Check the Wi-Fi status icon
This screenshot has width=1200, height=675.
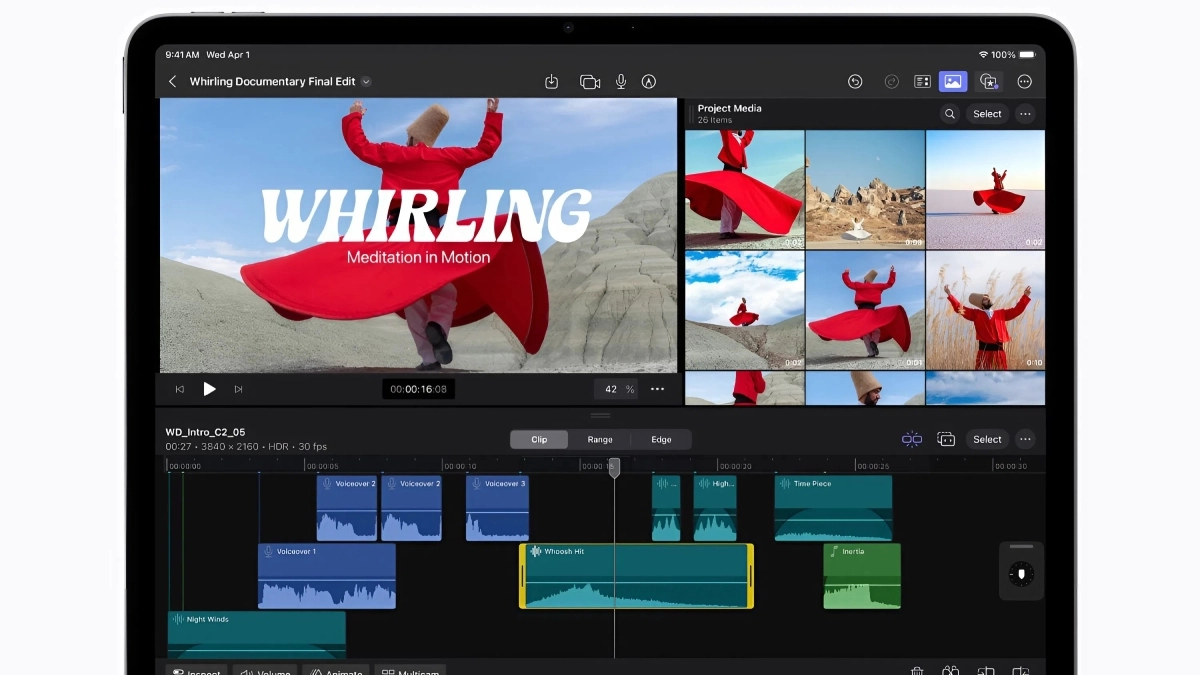984,55
